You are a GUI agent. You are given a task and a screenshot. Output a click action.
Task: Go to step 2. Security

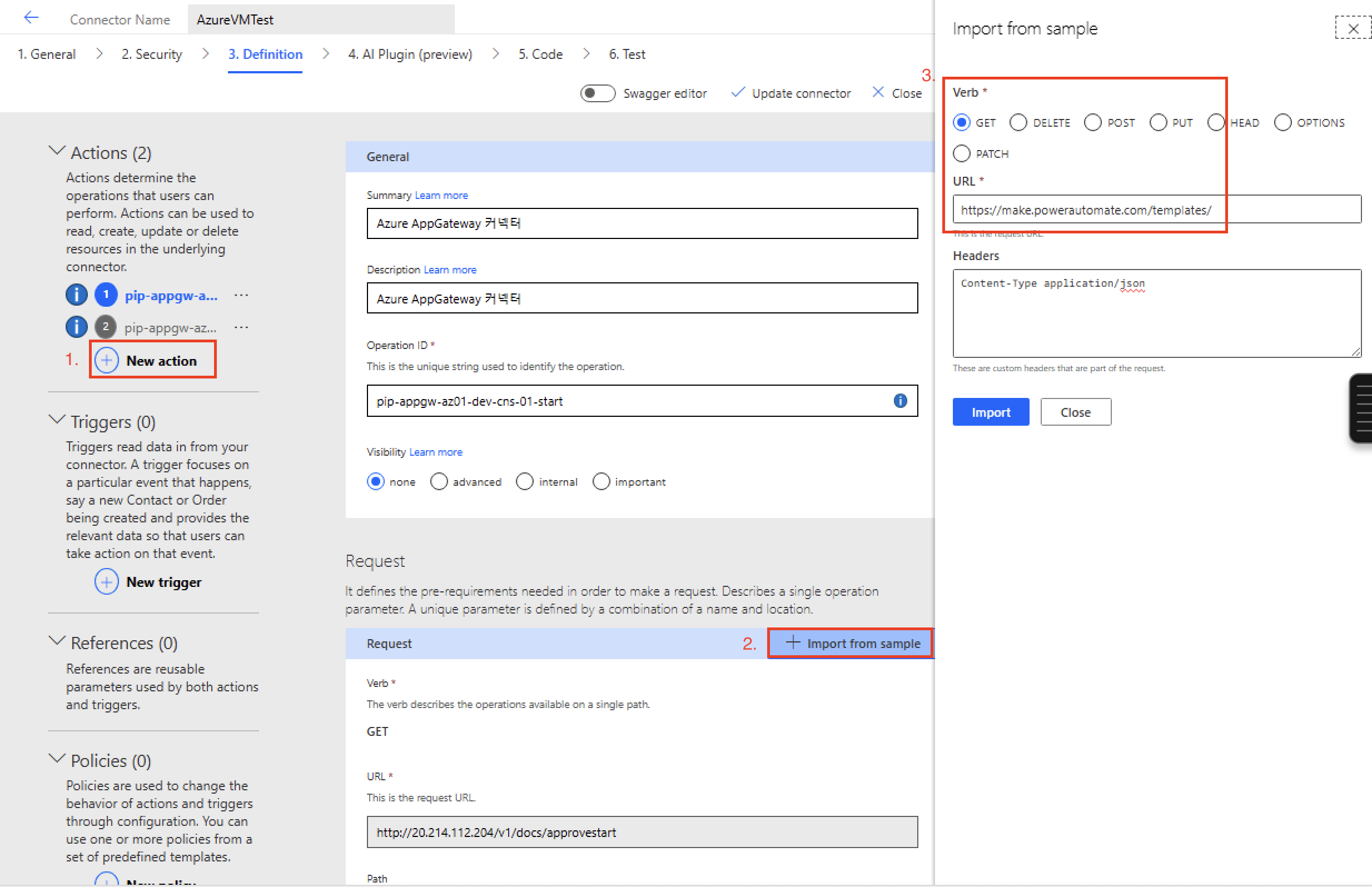coord(151,54)
